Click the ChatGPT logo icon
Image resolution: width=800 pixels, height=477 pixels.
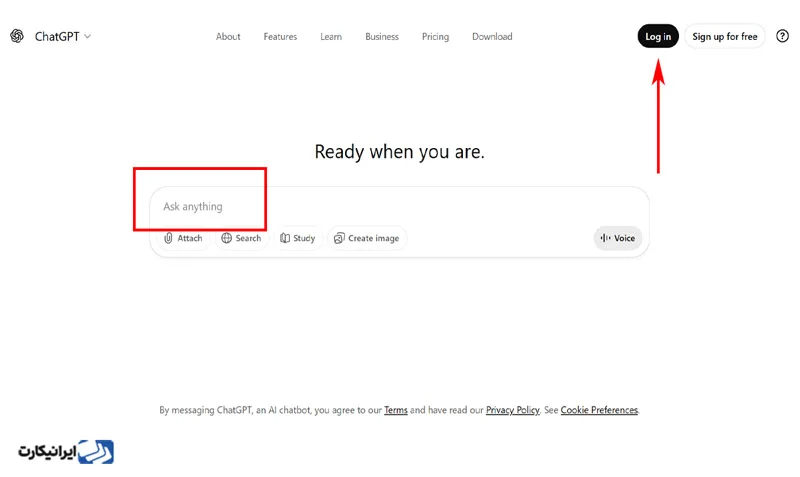[x=17, y=36]
